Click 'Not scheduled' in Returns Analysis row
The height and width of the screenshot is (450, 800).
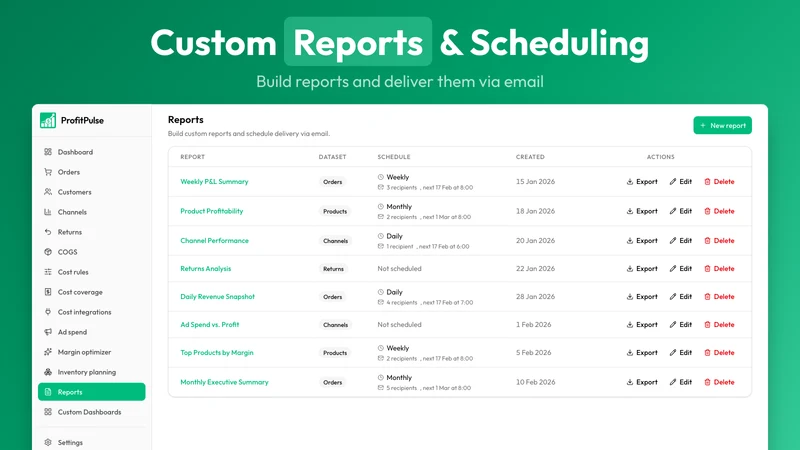(399, 268)
